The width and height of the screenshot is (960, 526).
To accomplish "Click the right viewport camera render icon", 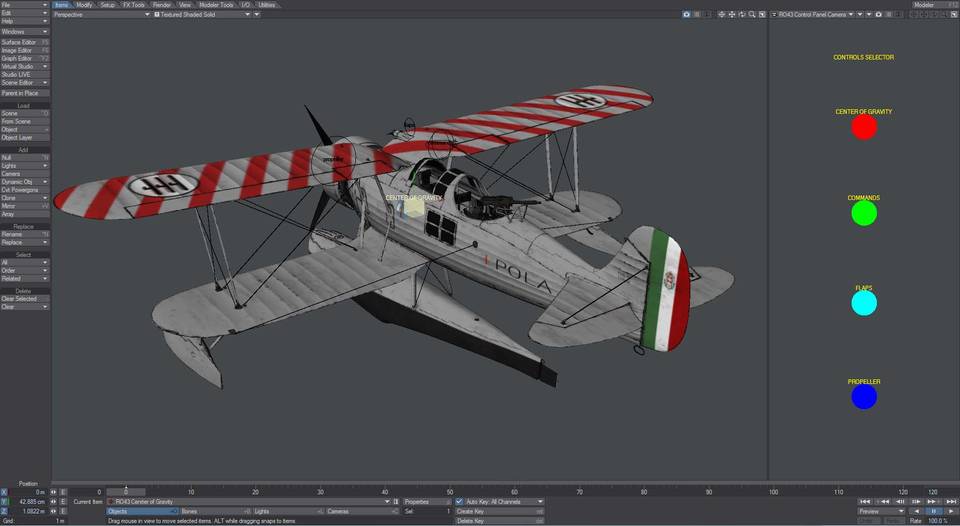I will pos(879,14).
